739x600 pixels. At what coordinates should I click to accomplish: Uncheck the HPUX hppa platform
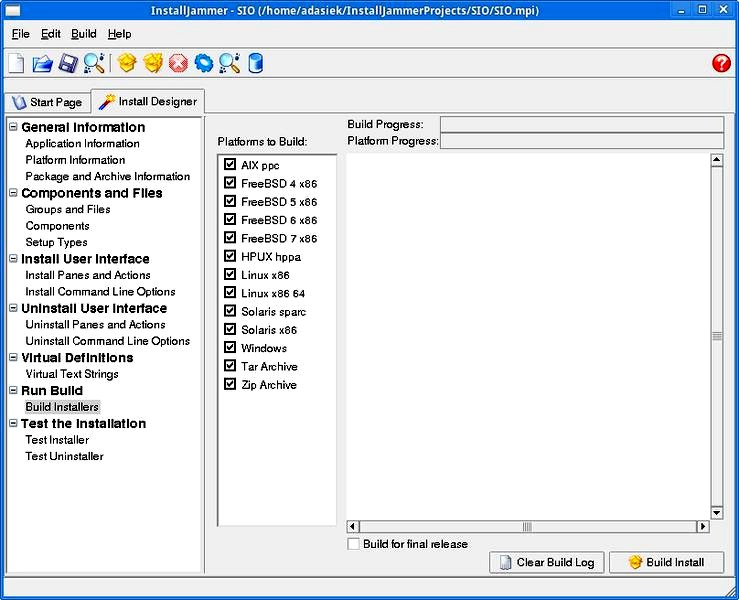click(230, 256)
